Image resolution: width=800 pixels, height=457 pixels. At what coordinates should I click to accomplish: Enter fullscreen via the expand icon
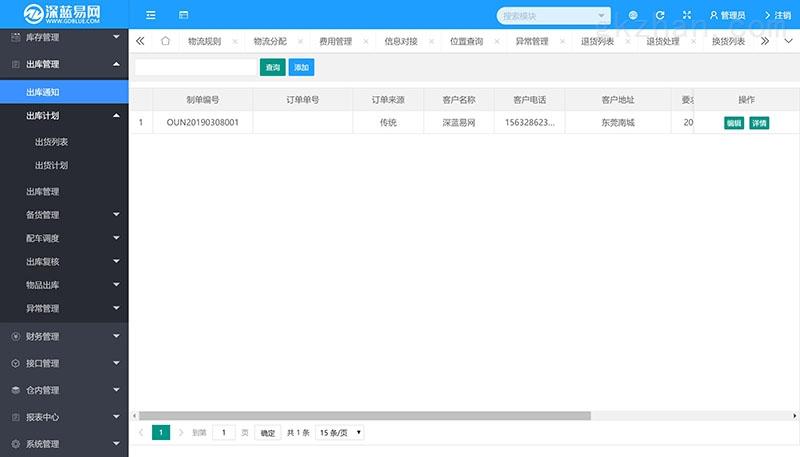pos(687,15)
